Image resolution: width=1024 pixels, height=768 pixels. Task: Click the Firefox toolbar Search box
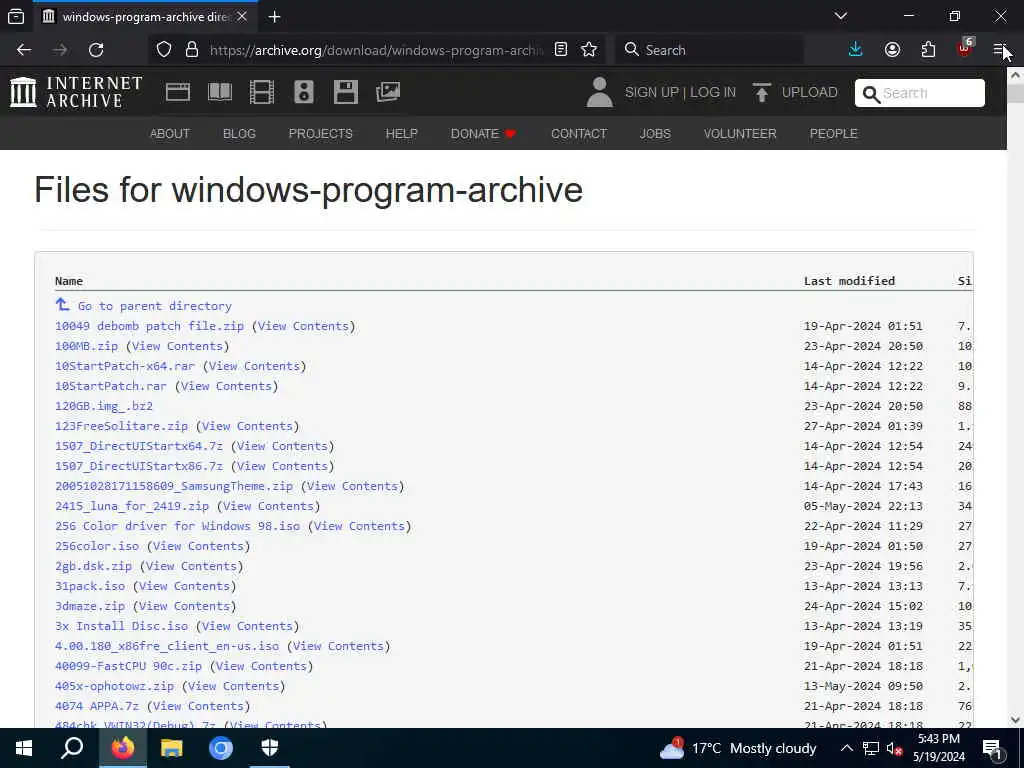pyautogui.click(x=709, y=50)
